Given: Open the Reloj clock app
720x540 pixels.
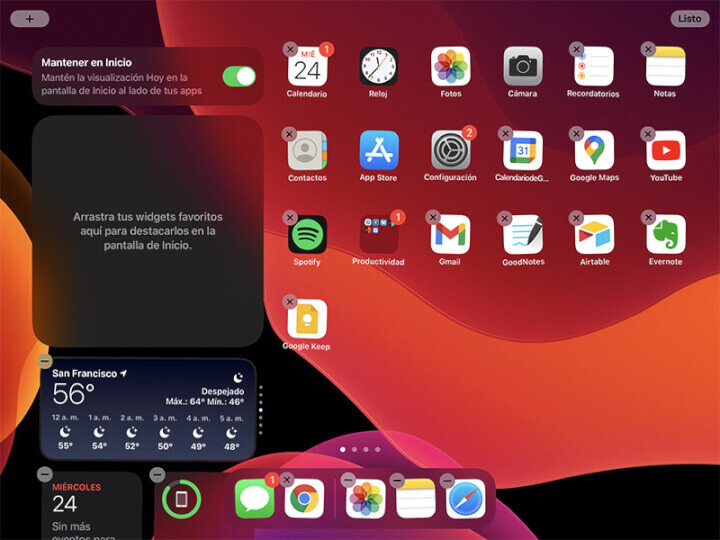Looking at the screenshot, I should coord(378,67).
